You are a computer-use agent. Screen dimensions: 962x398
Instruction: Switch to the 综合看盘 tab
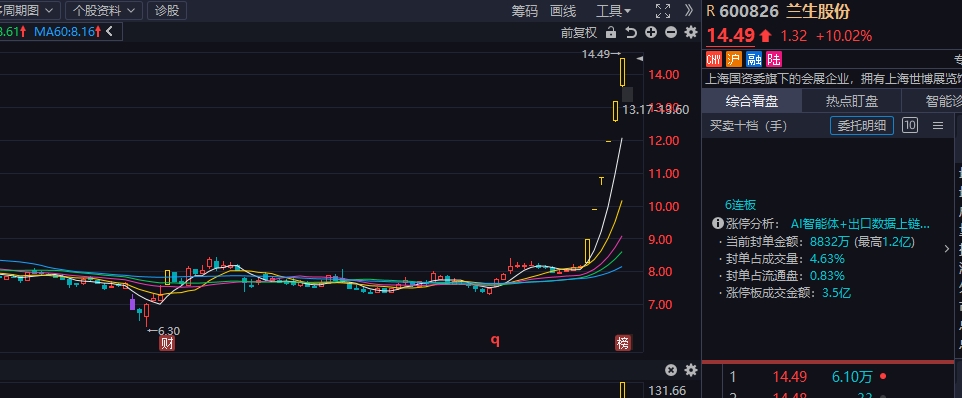click(752, 101)
